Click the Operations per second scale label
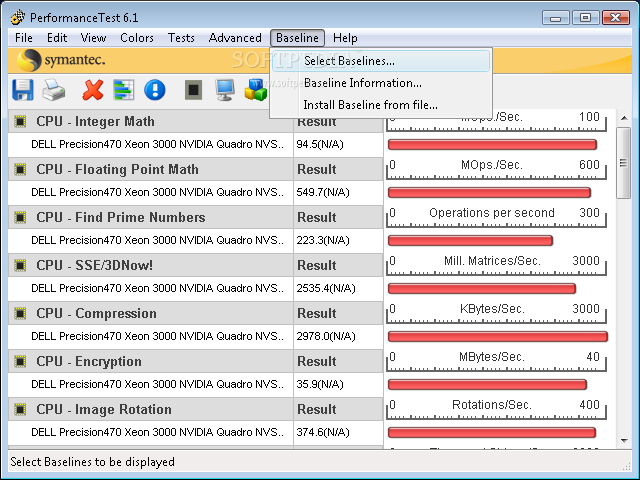 click(492, 213)
